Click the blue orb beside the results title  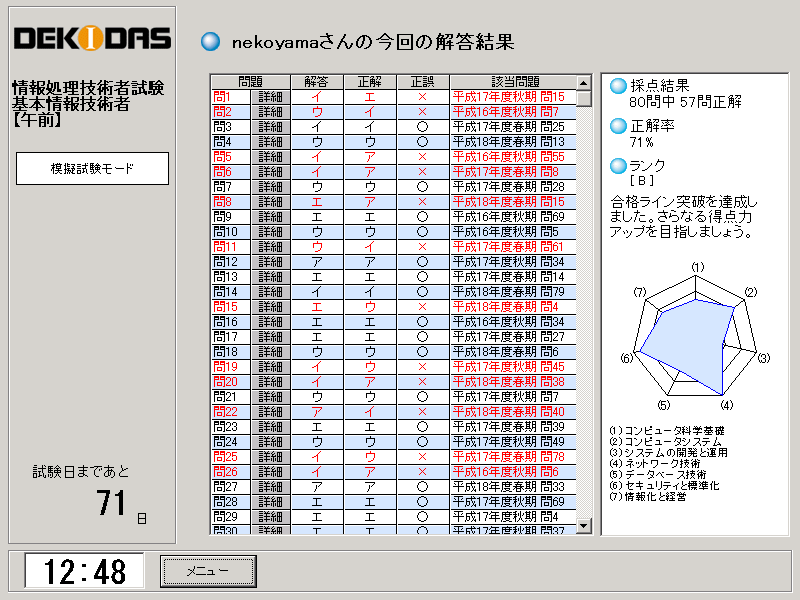(210, 42)
